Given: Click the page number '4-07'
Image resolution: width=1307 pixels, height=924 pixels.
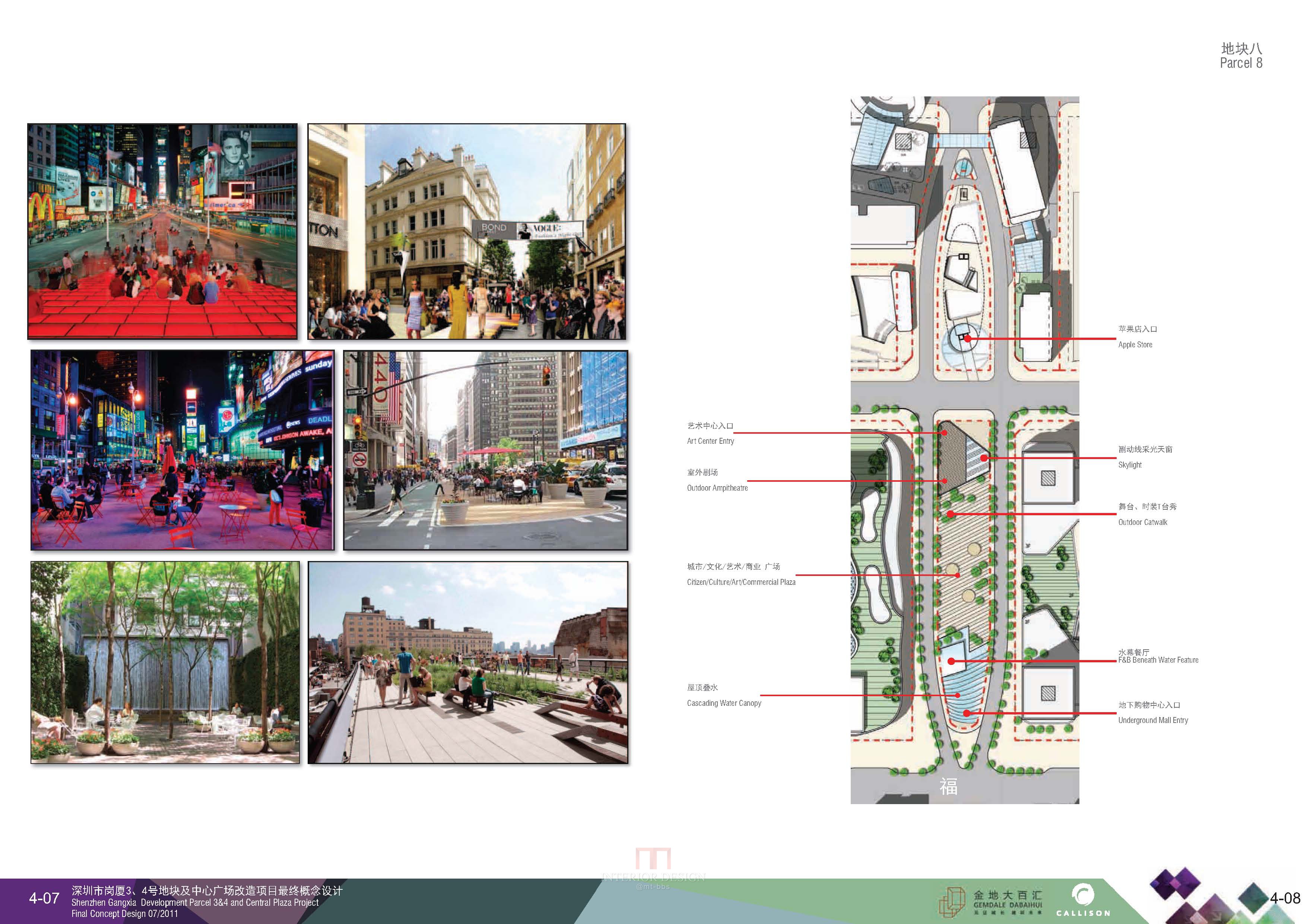Looking at the screenshot, I should coord(44,898).
